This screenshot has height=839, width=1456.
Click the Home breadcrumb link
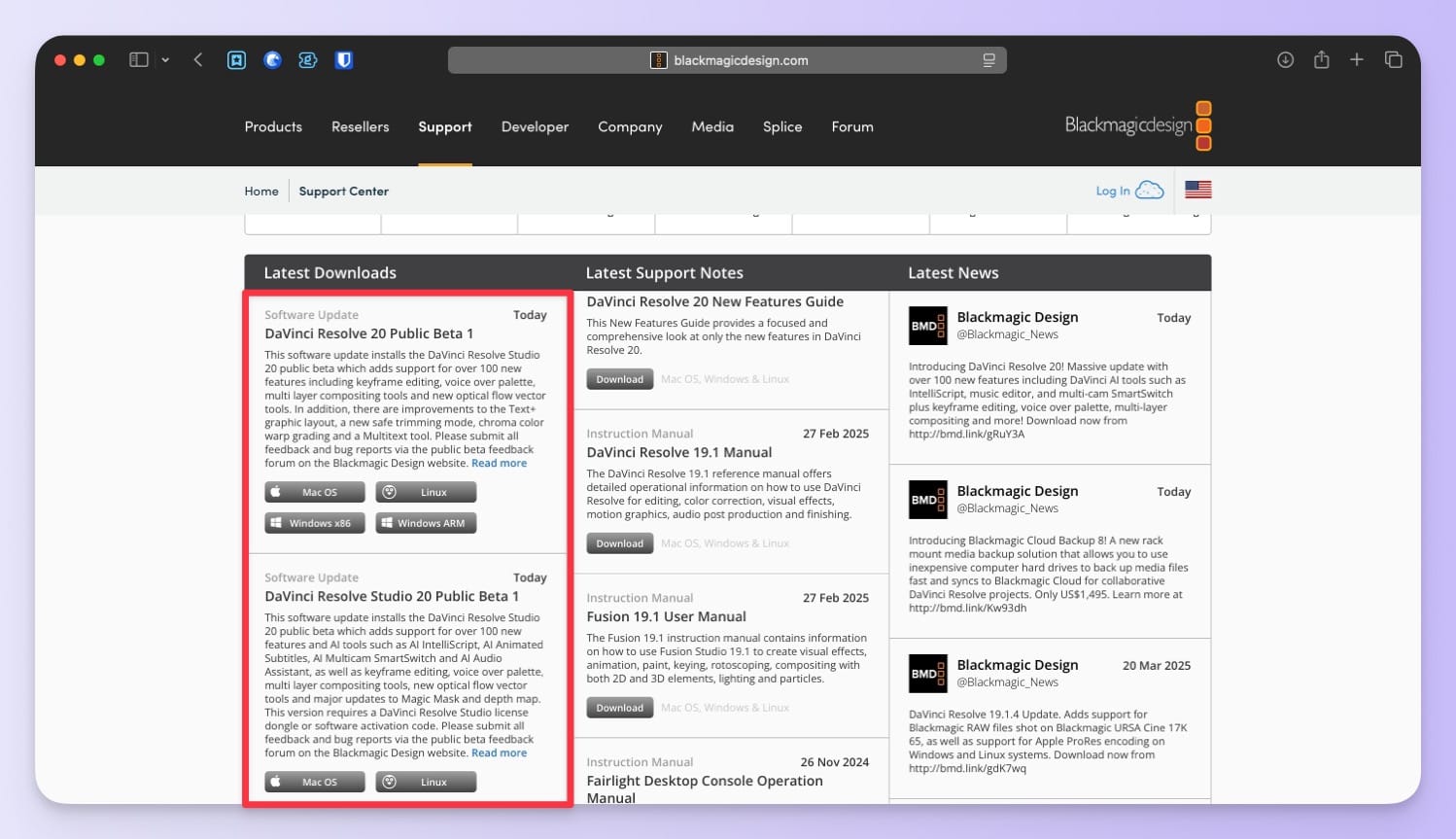(x=261, y=191)
